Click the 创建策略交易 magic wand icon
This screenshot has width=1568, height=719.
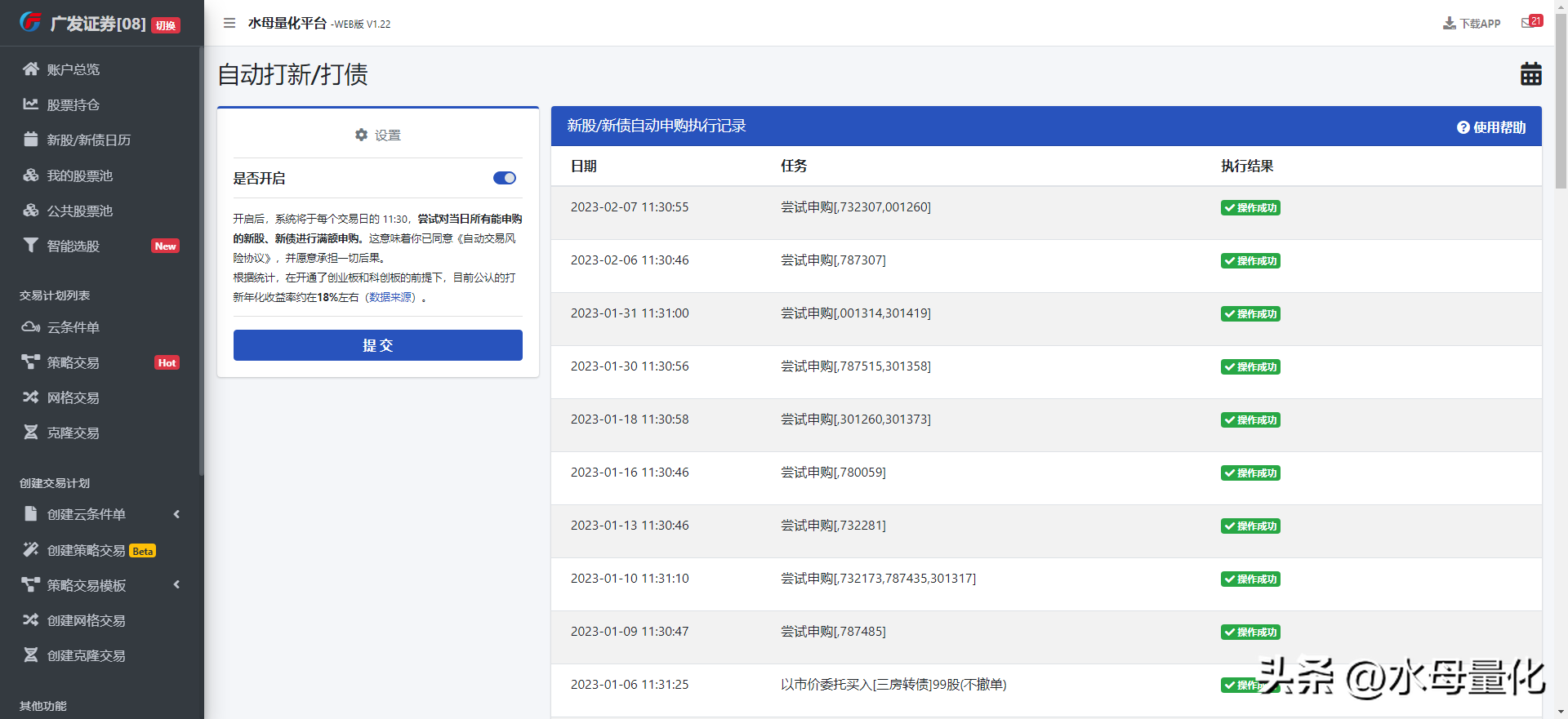coord(31,550)
